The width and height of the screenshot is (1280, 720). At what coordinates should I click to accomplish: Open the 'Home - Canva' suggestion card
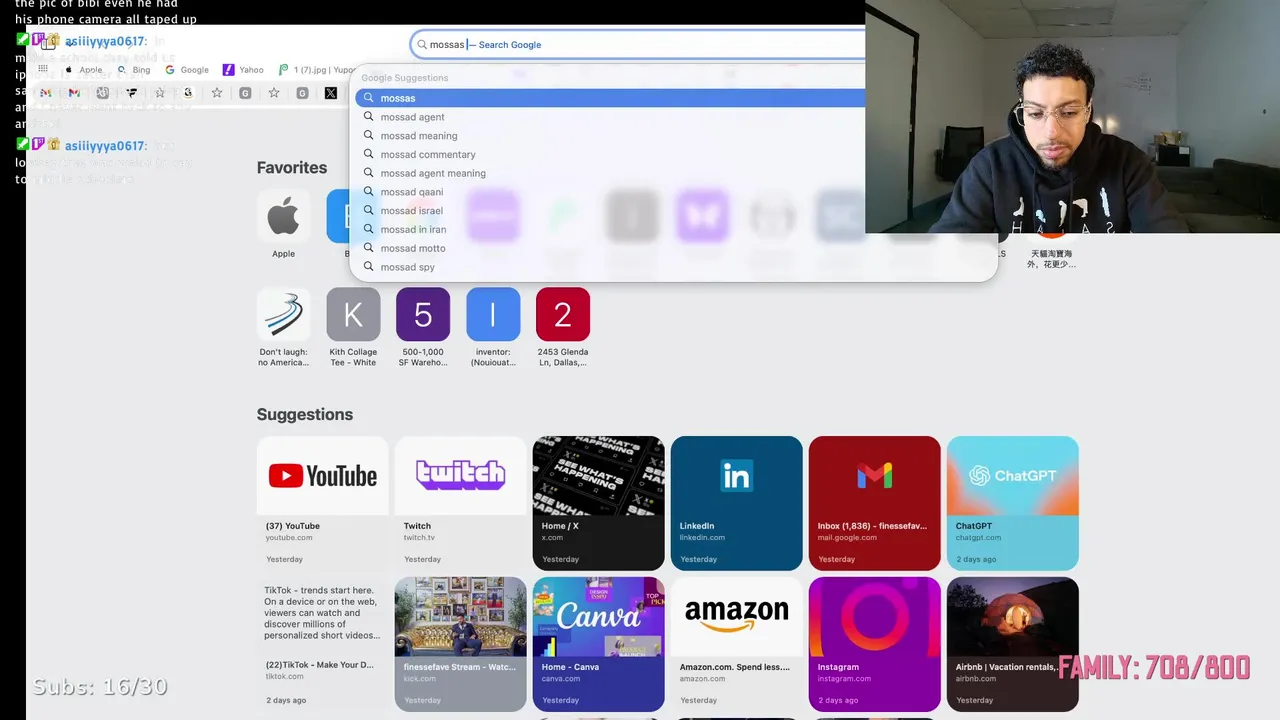(x=599, y=644)
